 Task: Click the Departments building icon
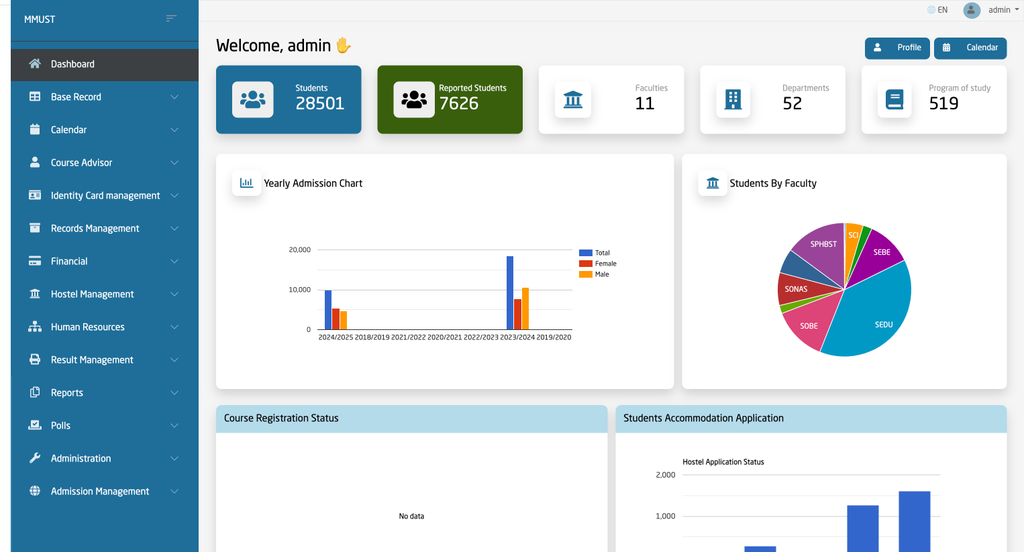coord(732,100)
